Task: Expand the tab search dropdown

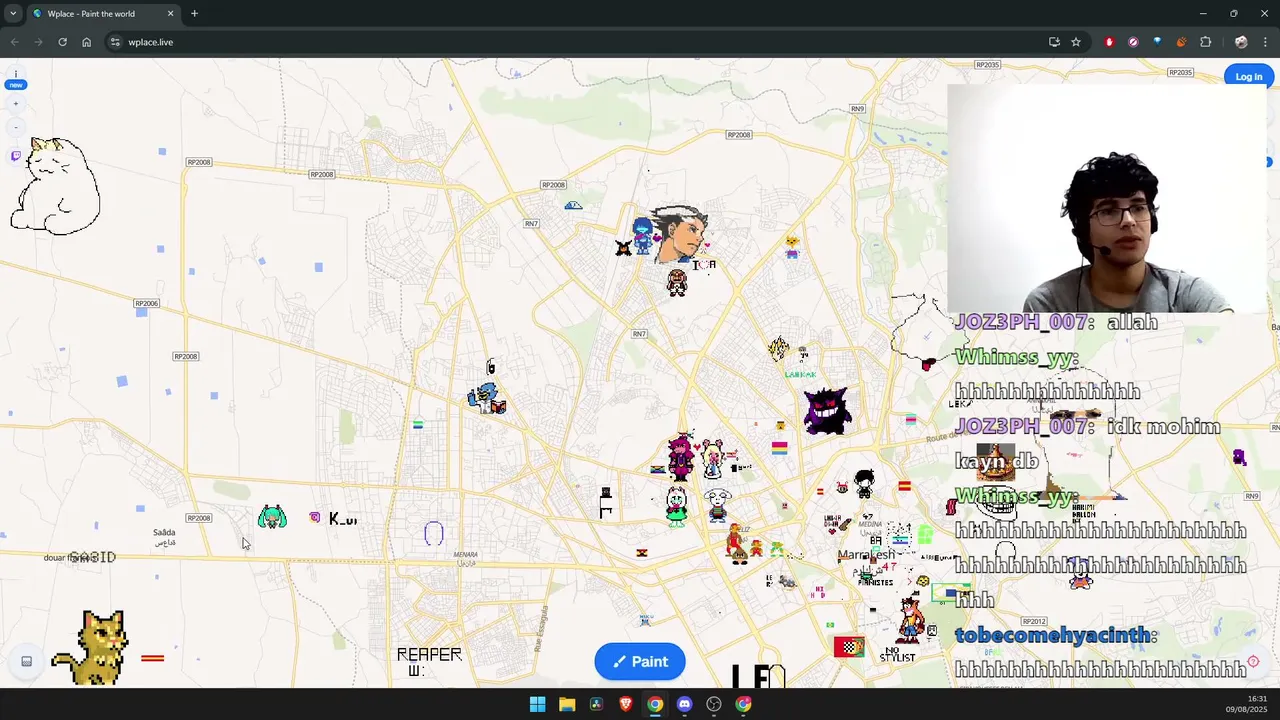Action: pos(13,13)
